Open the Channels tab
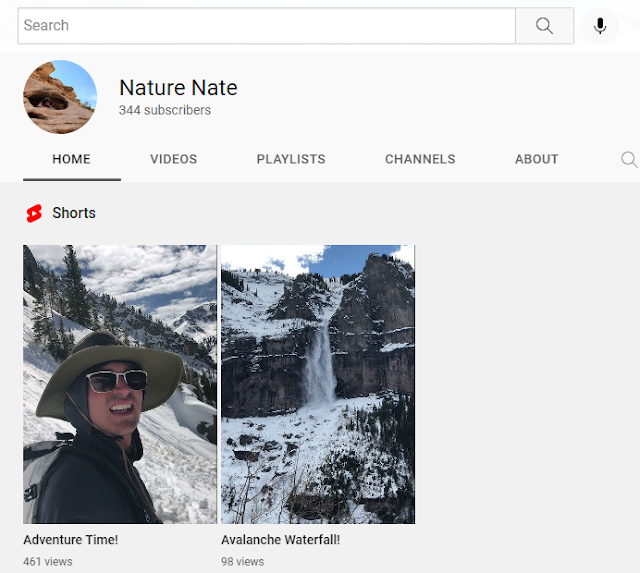640x573 pixels. click(x=420, y=159)
